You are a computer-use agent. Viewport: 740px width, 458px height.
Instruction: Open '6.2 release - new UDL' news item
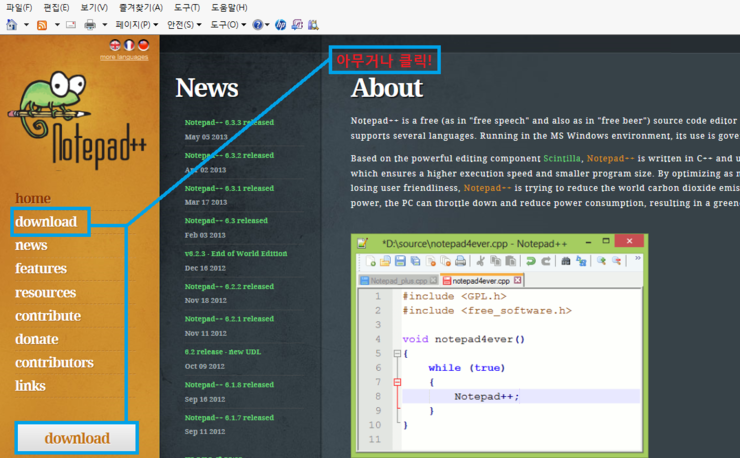pos(222,352)
